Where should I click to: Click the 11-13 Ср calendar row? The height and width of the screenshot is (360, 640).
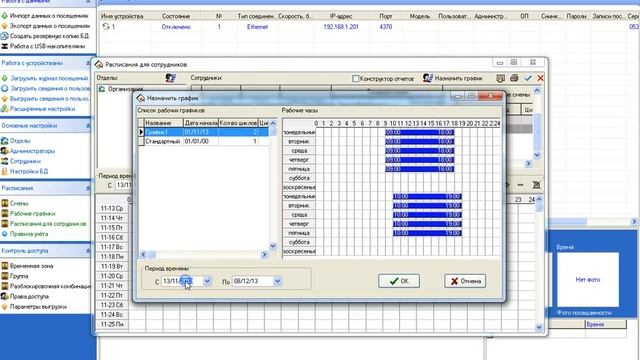[112, 208]
